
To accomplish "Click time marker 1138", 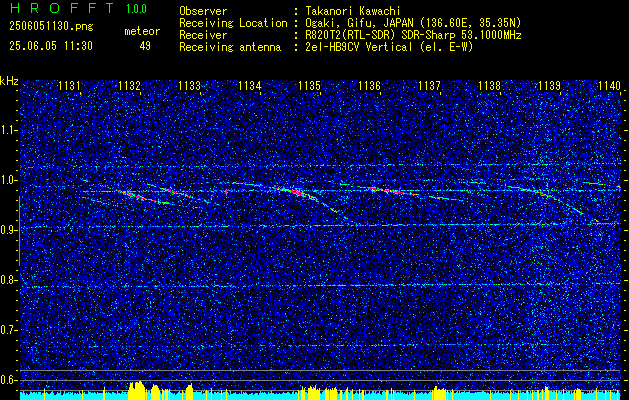I will [x=490, y=85].
